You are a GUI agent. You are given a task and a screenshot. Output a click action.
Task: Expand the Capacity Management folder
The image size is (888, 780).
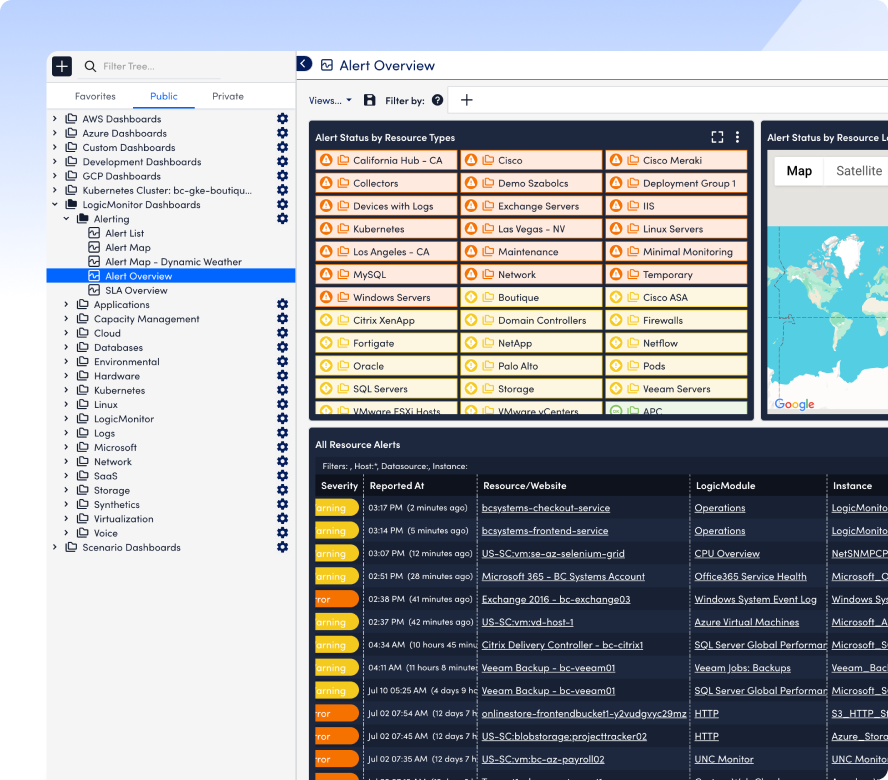tap(66, 318)
